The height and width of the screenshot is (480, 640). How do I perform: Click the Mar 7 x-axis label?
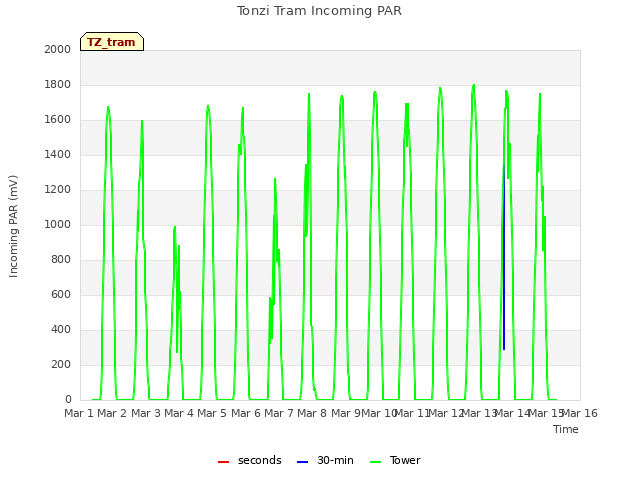pos(279,413)
